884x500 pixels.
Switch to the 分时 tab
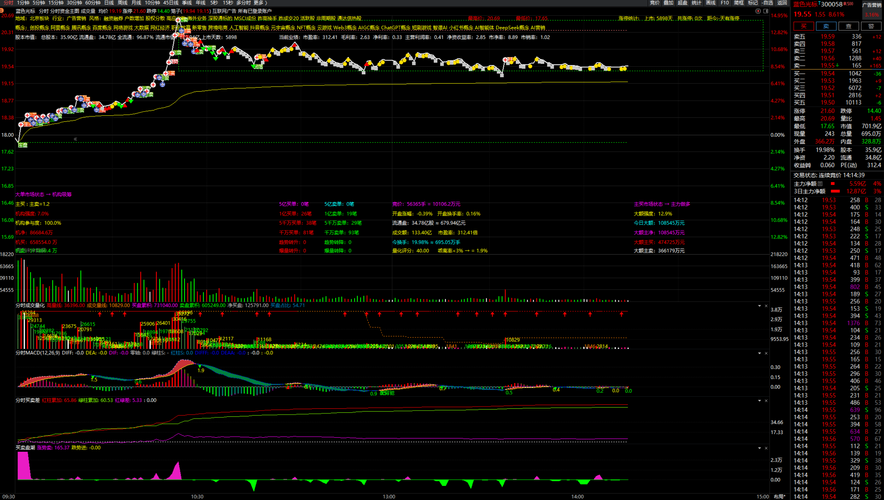point(7,3)
